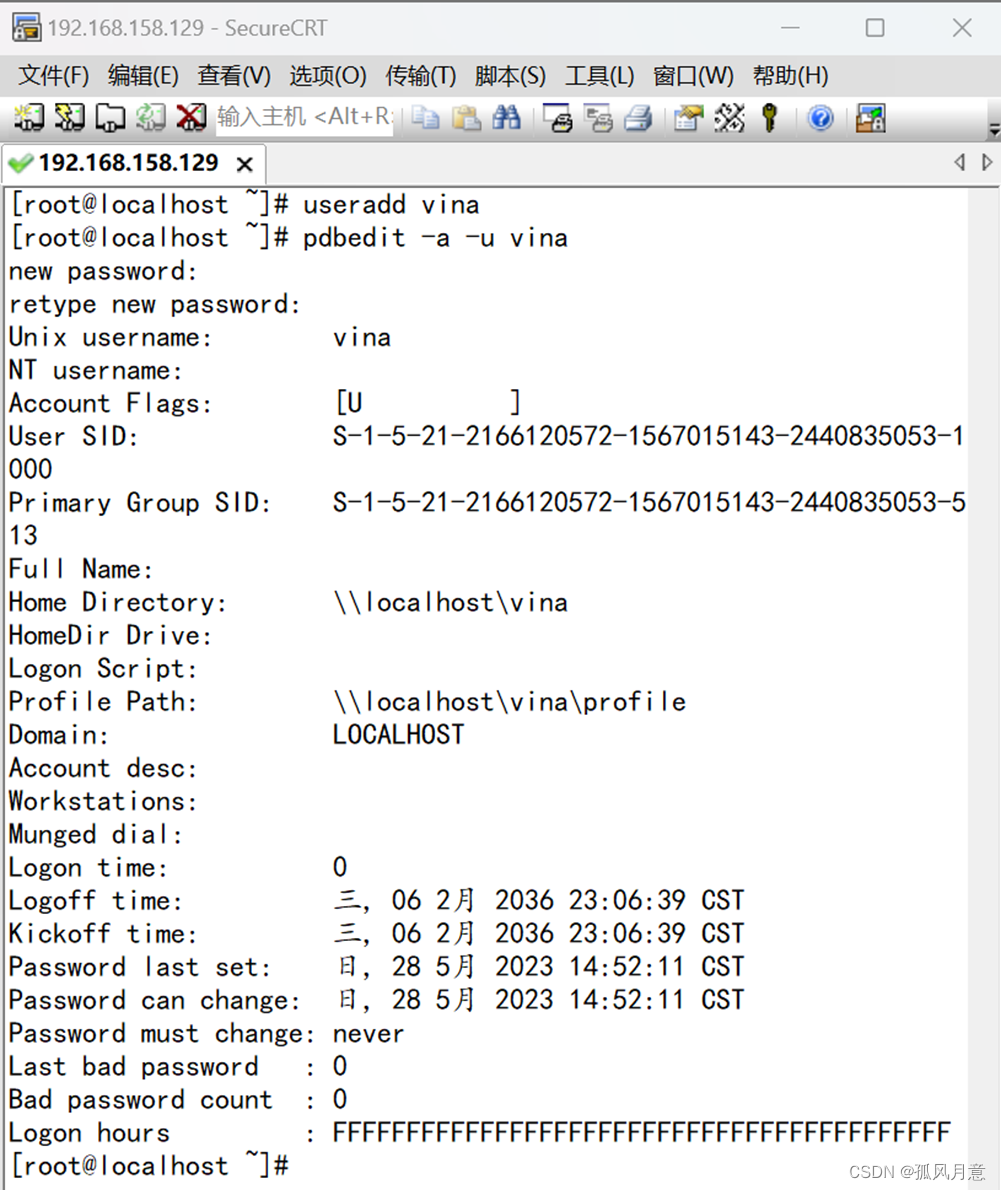The width and height of the screenshot is (1001, 1190).
Task: Click the next-tab arrow near the tab bar
Action: point(986,162)
